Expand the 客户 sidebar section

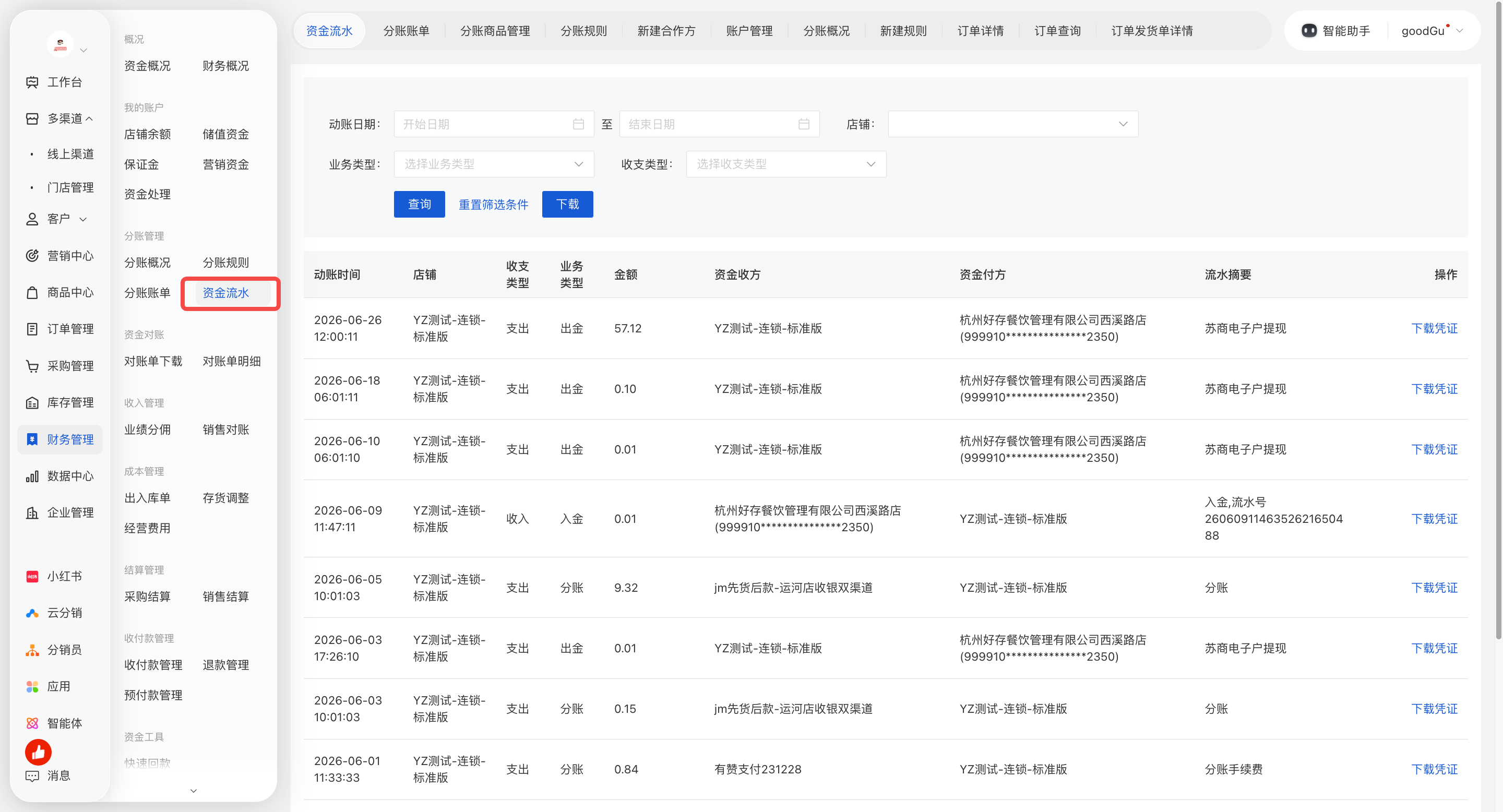[x=83, y=219]
